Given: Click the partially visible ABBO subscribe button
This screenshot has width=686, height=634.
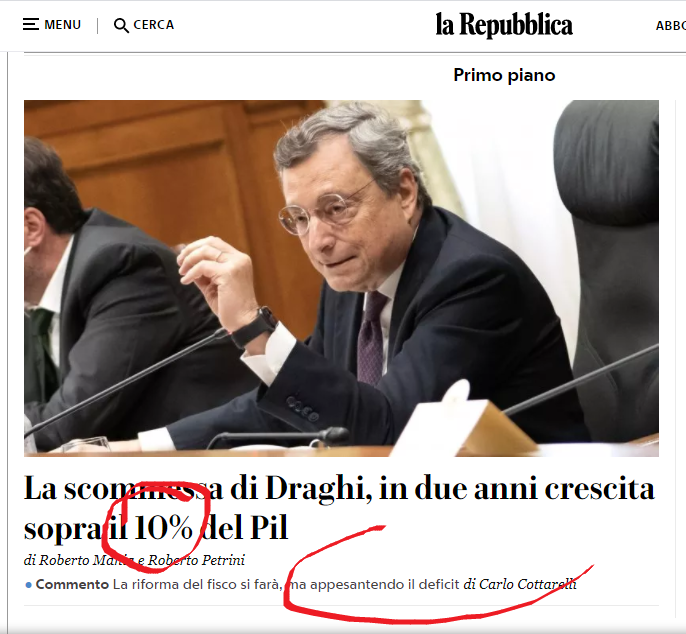Looking at the screenshot, I should click(x=670, y=26).
